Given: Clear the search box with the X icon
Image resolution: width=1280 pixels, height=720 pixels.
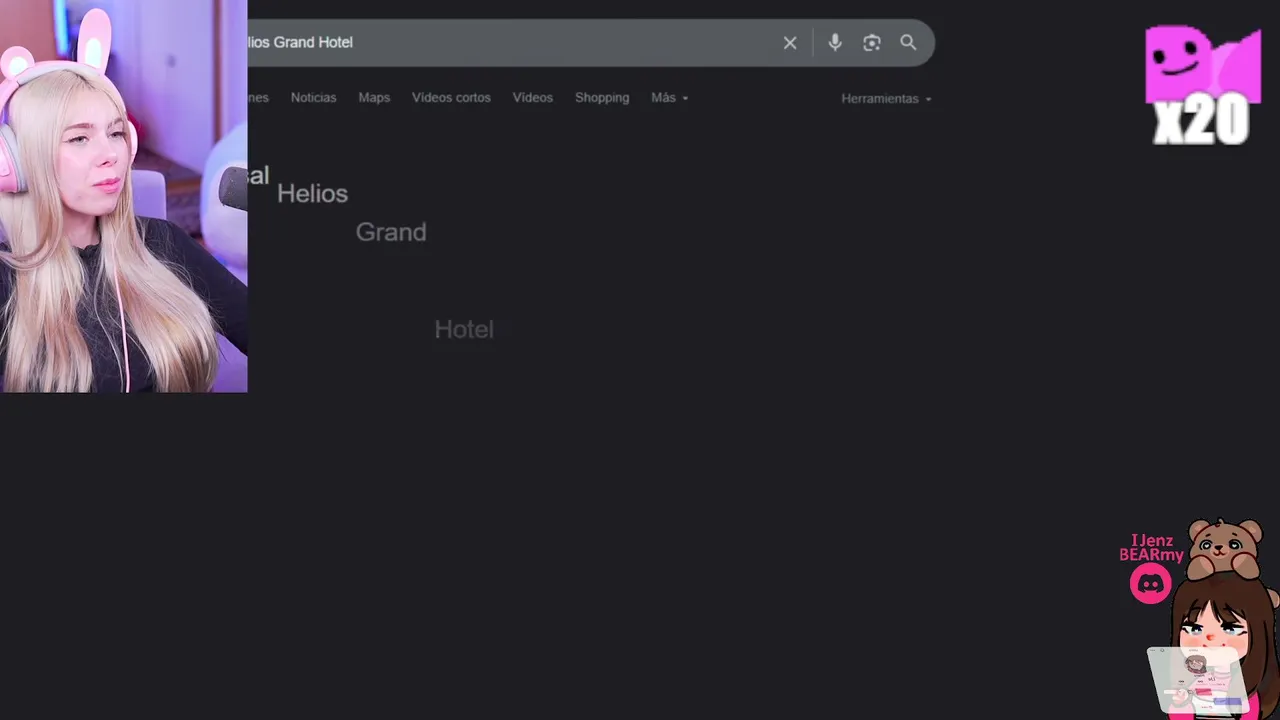Looking at the screenshot, I should [x=790, y=42].
